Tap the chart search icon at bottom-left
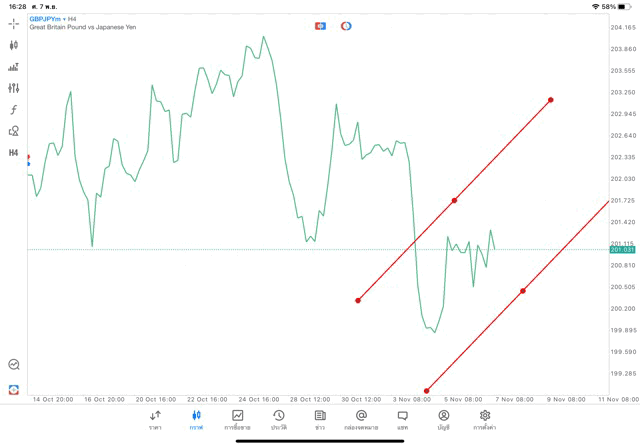 pos(14,365)
